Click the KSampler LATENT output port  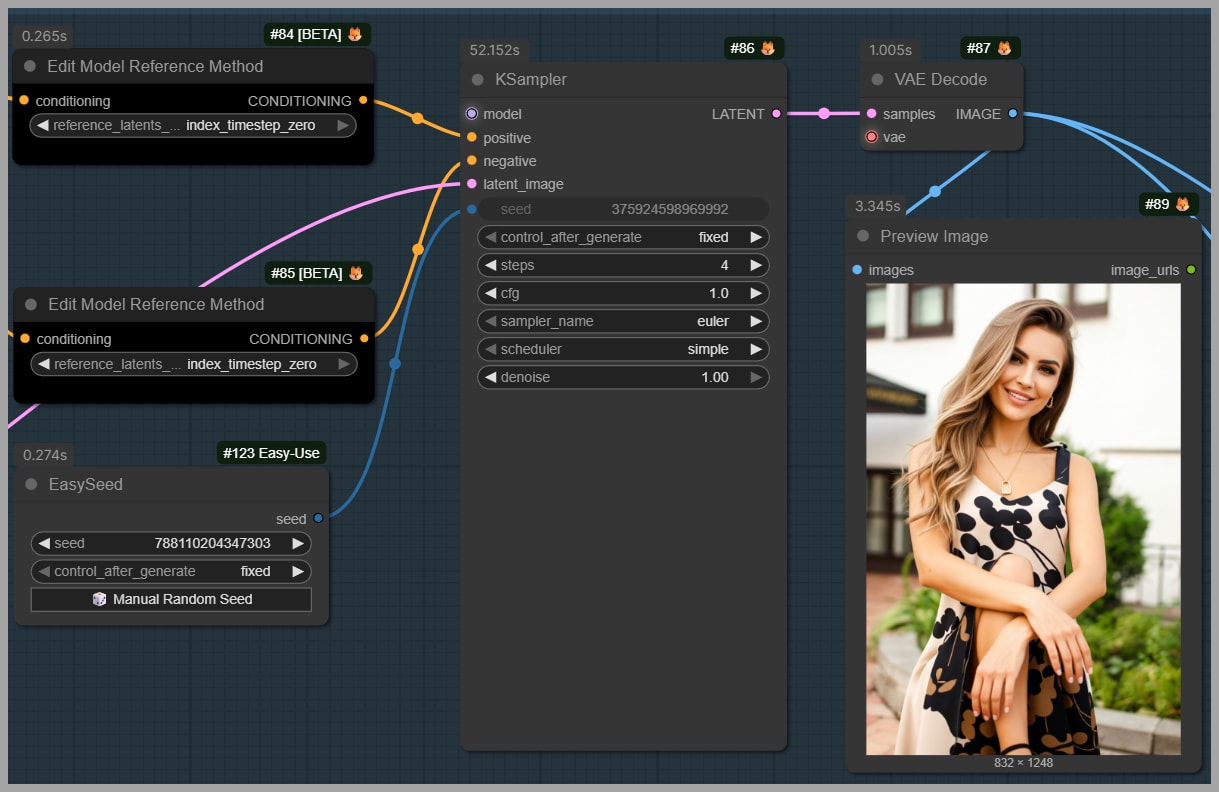777,114
